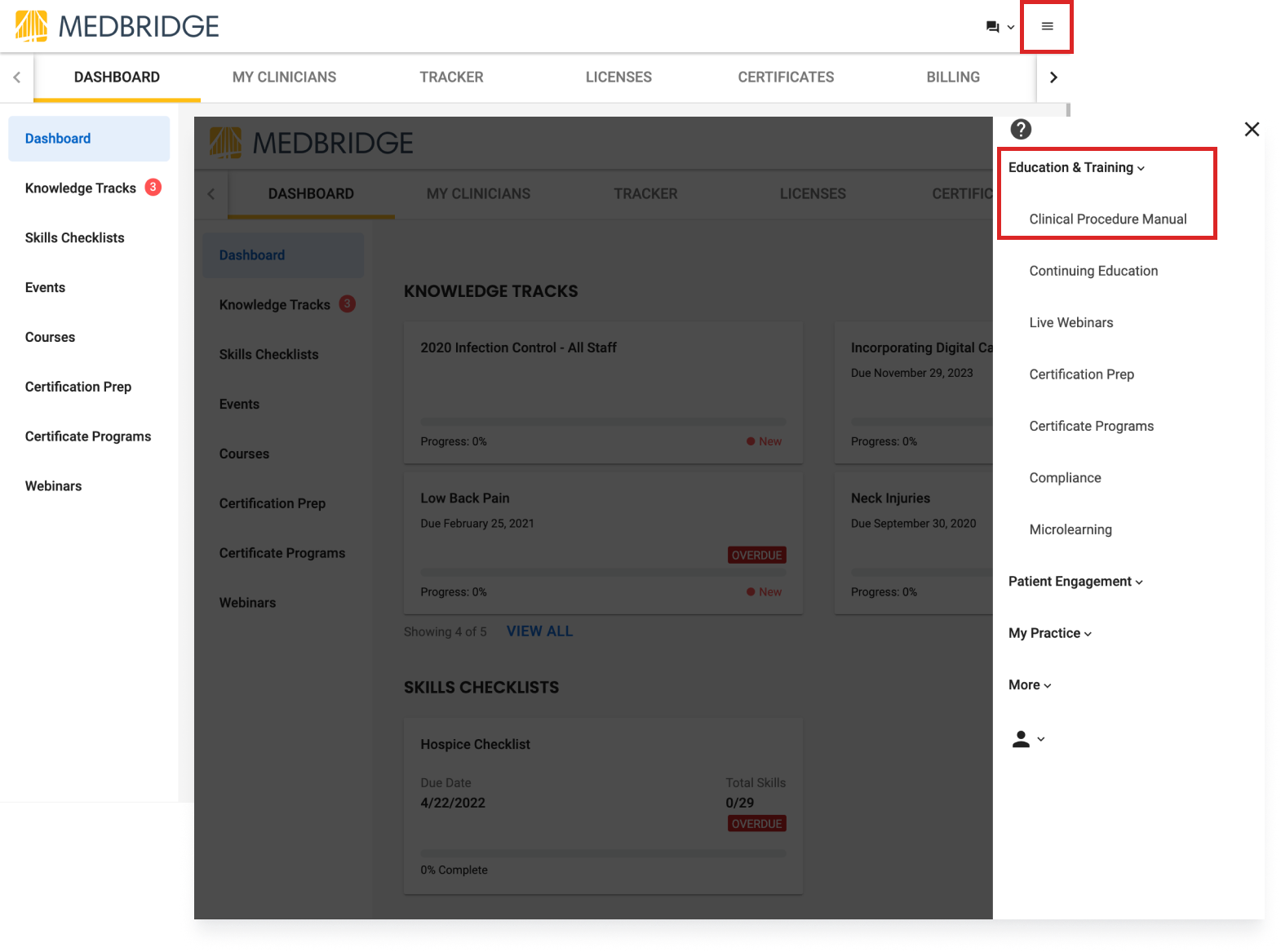Screen dimensions: 1281x952
Task: Open Clinical Procedure Manual
Action: point(1107,219)
